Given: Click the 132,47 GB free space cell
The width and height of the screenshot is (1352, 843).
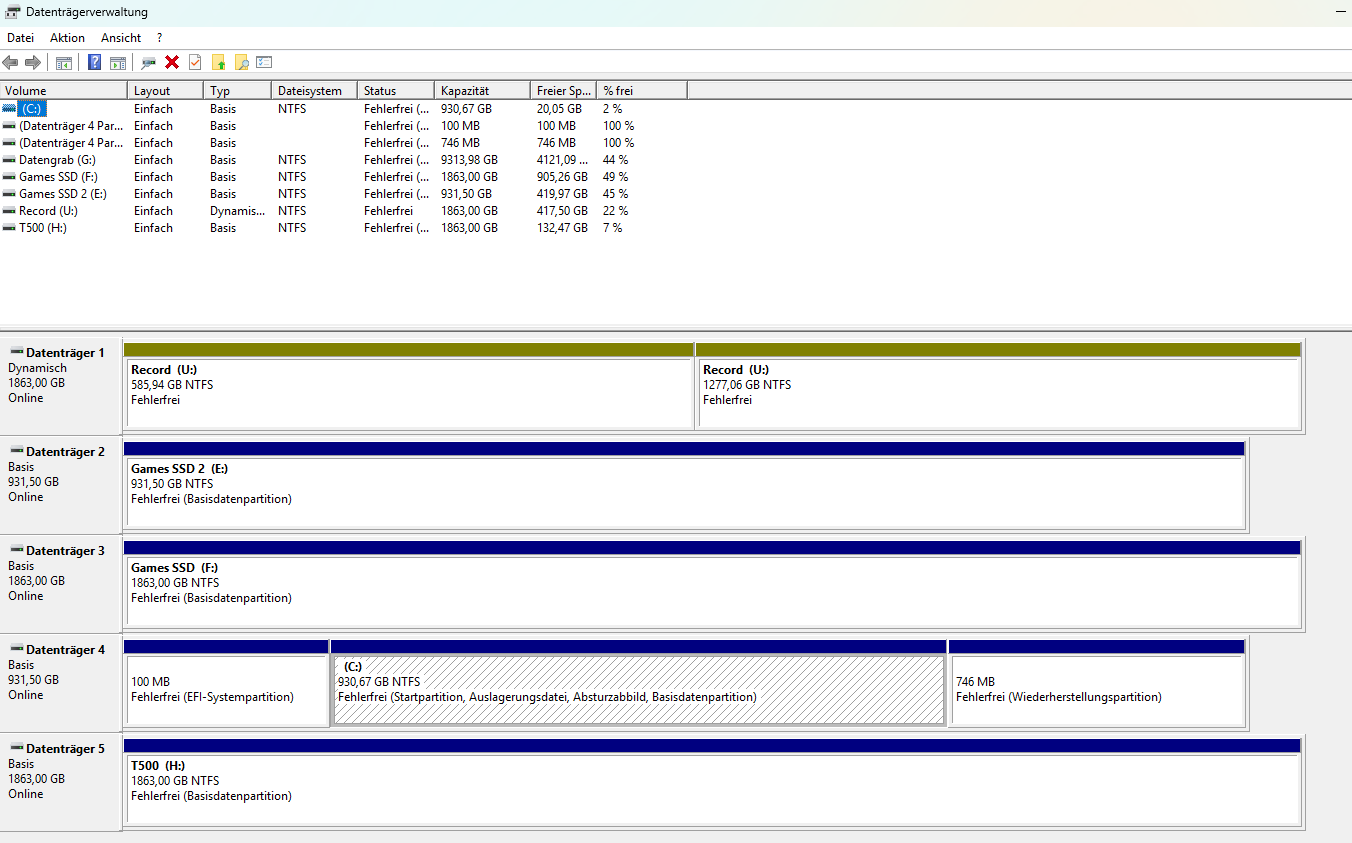Looking at the screenshot, I should [562, 228].
